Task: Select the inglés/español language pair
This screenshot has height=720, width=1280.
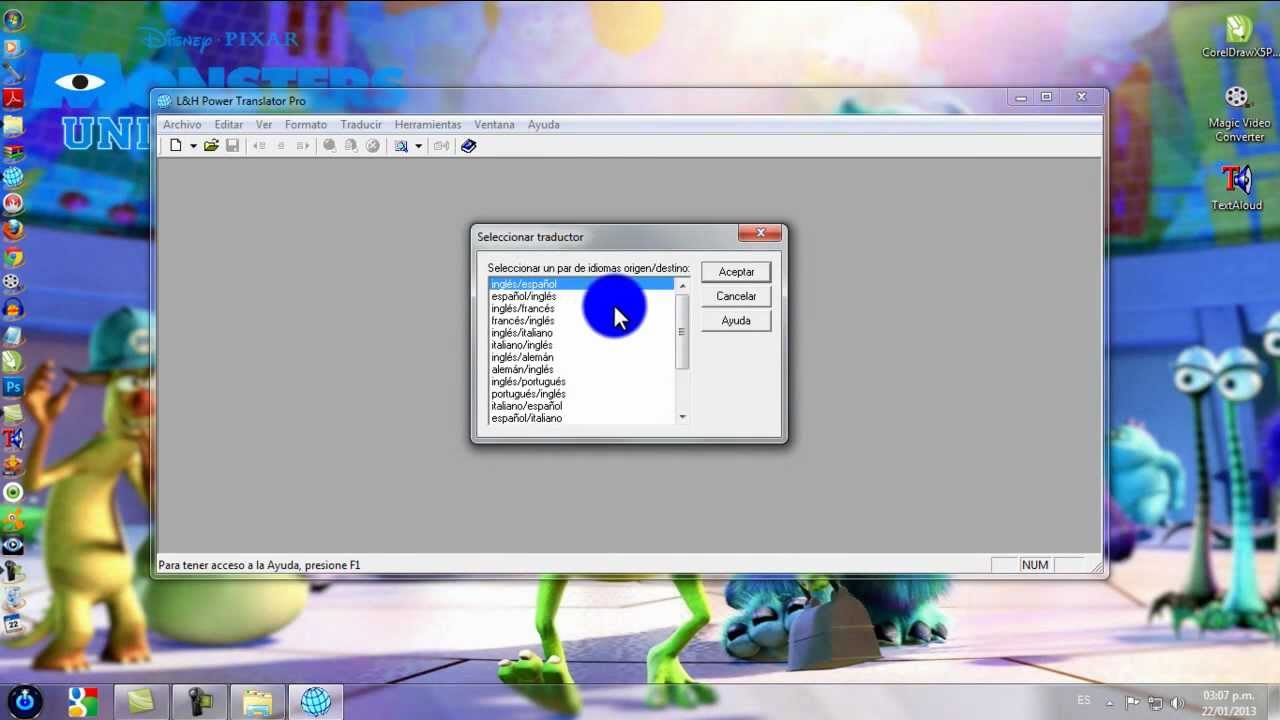Action: pyautogui.click(x=582, y=284)
